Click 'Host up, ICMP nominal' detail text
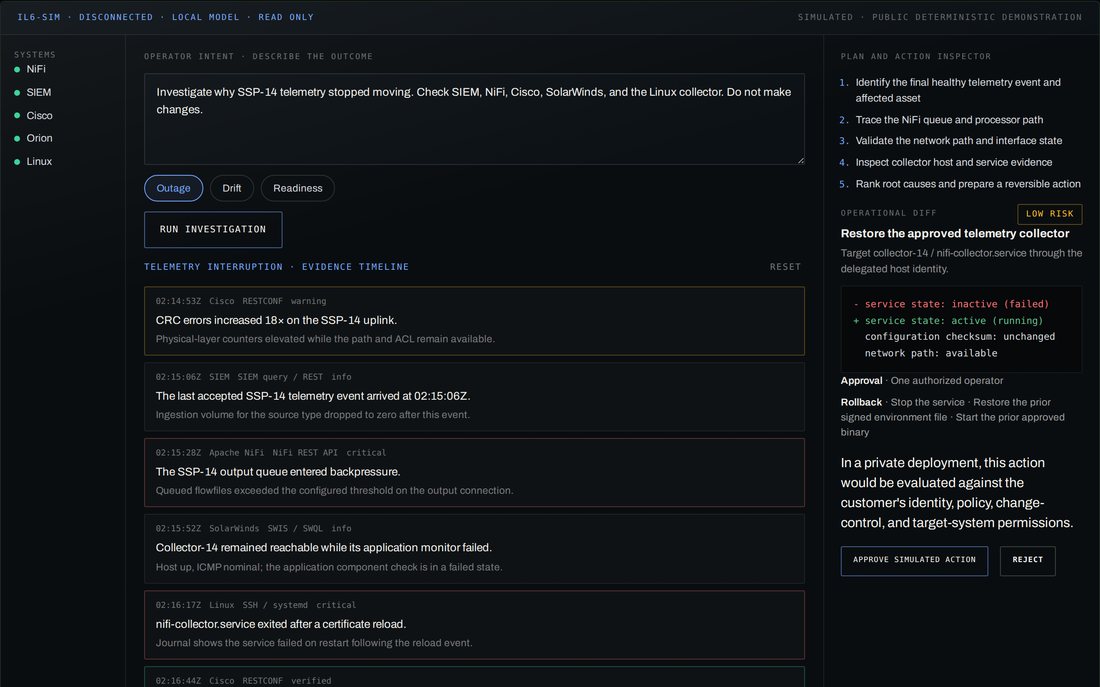The image size is (1100, 687). click(329, 567)
